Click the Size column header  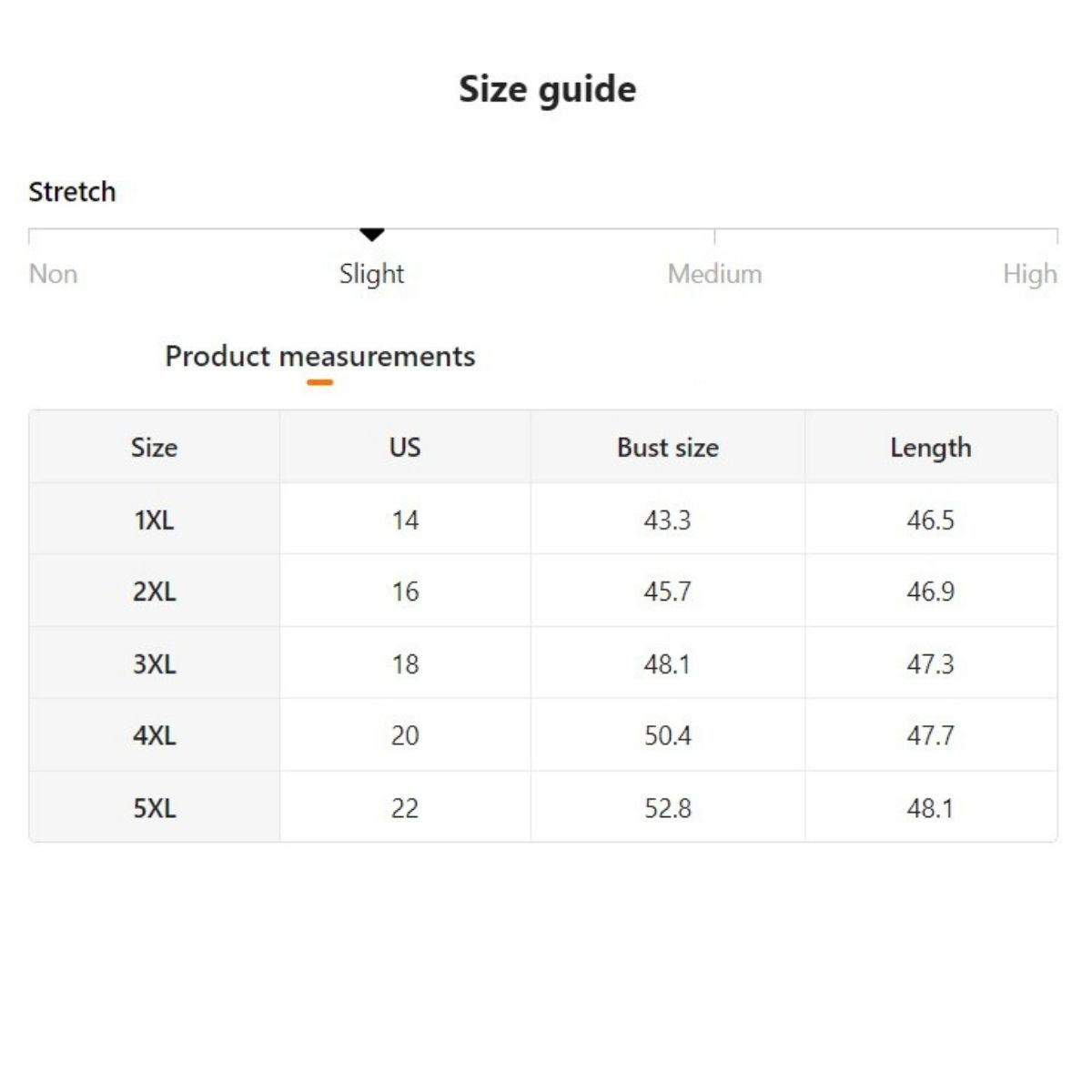[154, 448]
